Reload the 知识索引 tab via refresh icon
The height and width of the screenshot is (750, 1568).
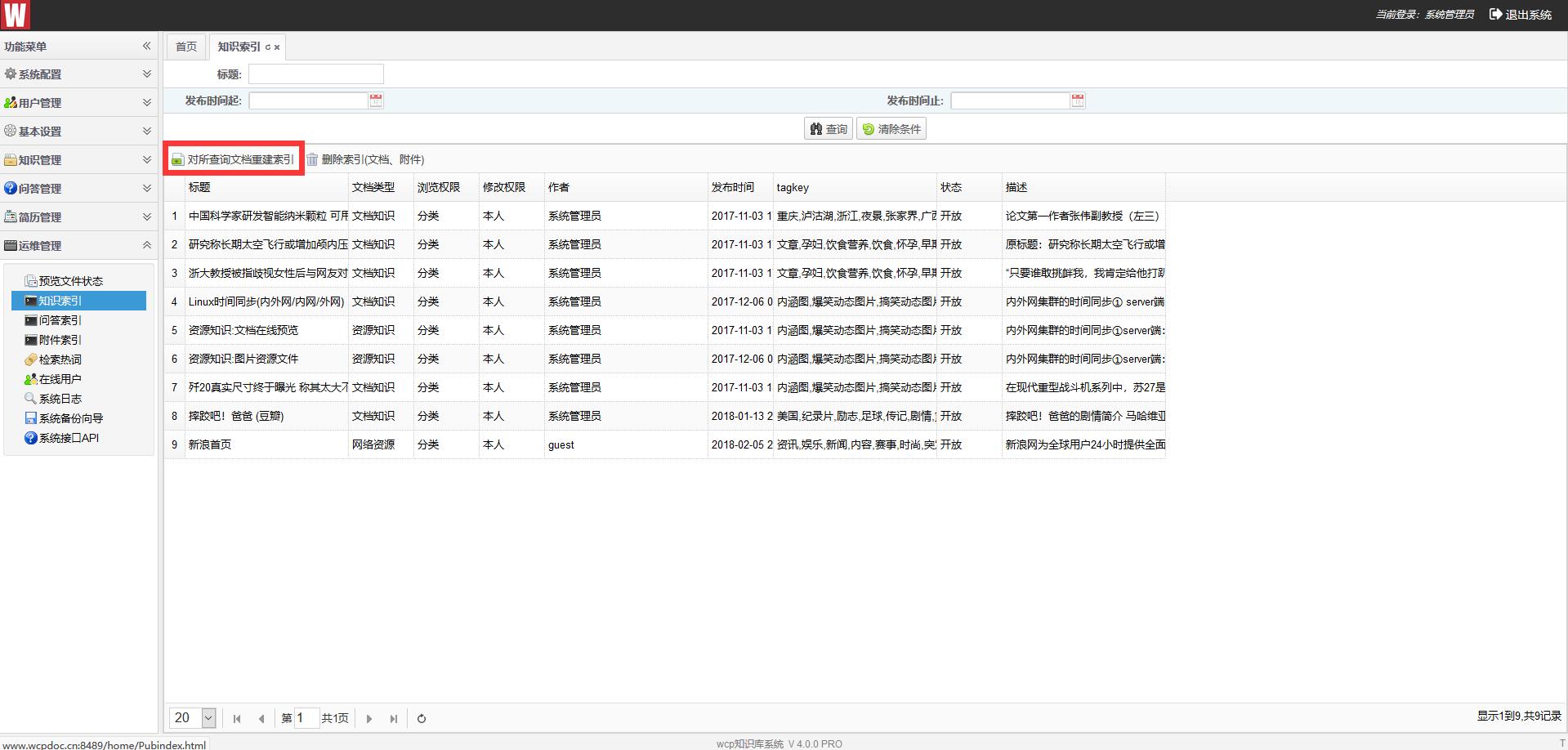[268, 47]
